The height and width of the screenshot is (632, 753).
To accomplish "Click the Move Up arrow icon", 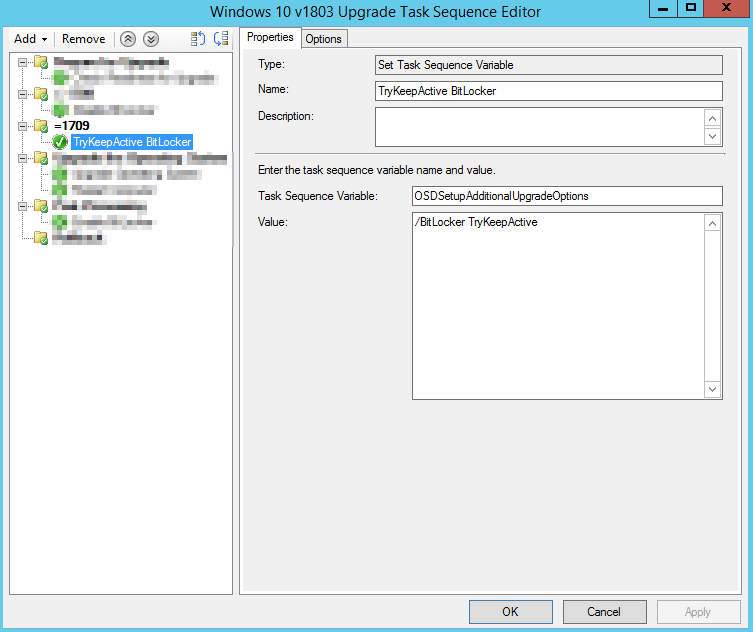I will point(128,39).
